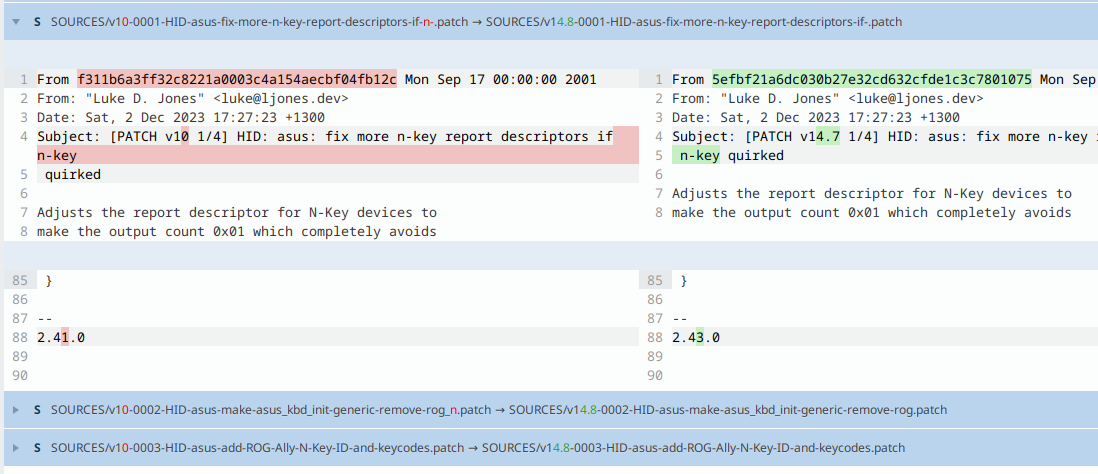Click the right Subject line with PATCH v14.7 1/4
The height and width of the screenshot is (474, 1098).
tap(884, 137)
